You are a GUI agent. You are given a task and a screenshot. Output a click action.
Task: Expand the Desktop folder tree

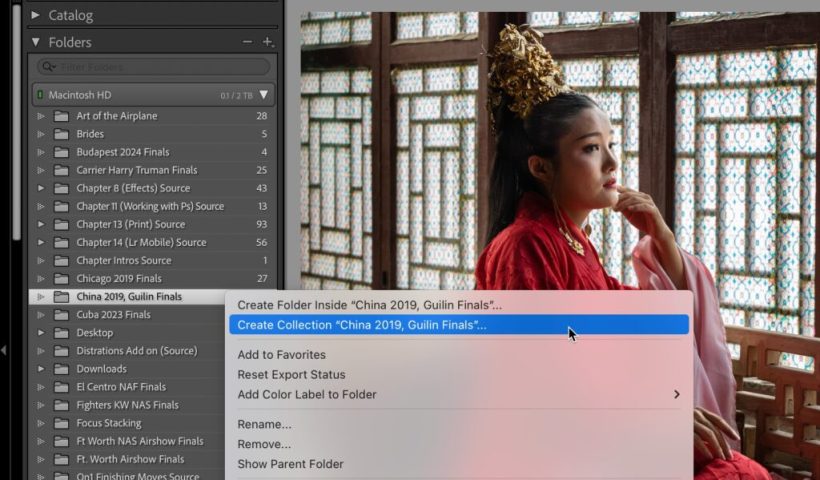coord(41,333)
